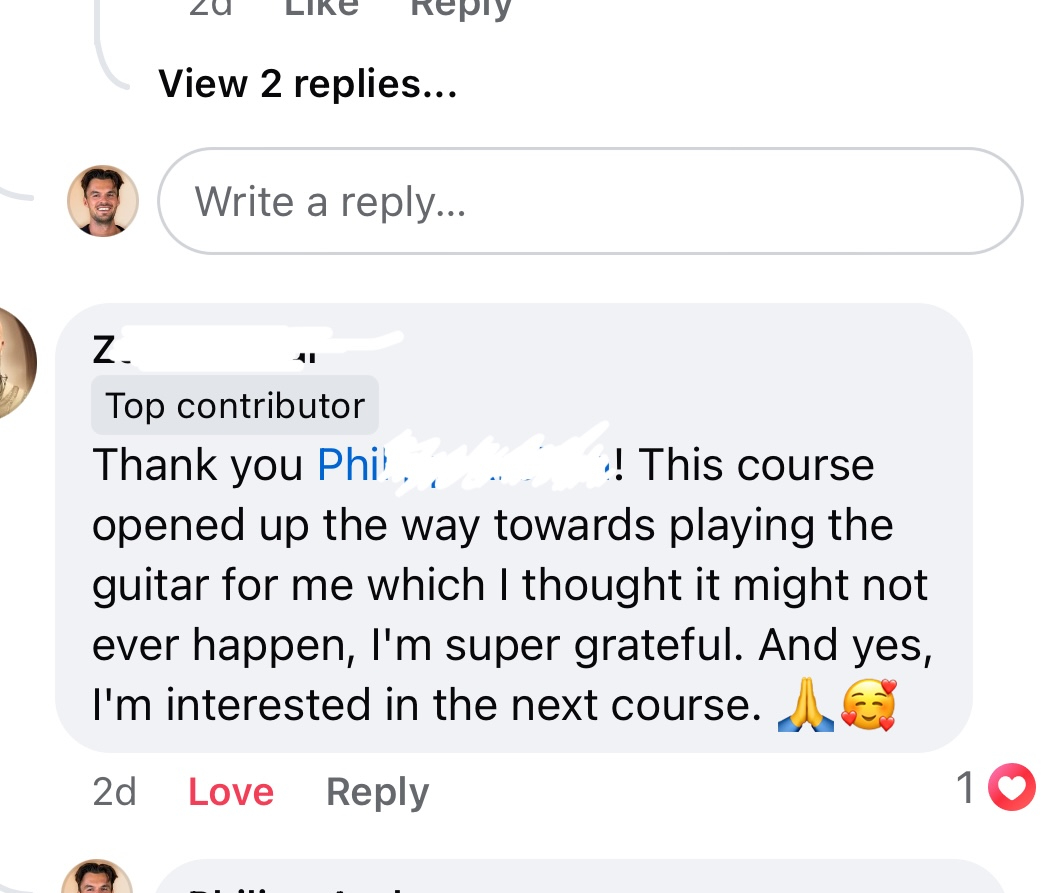Focus the Write a reply field

click(590, 201)
